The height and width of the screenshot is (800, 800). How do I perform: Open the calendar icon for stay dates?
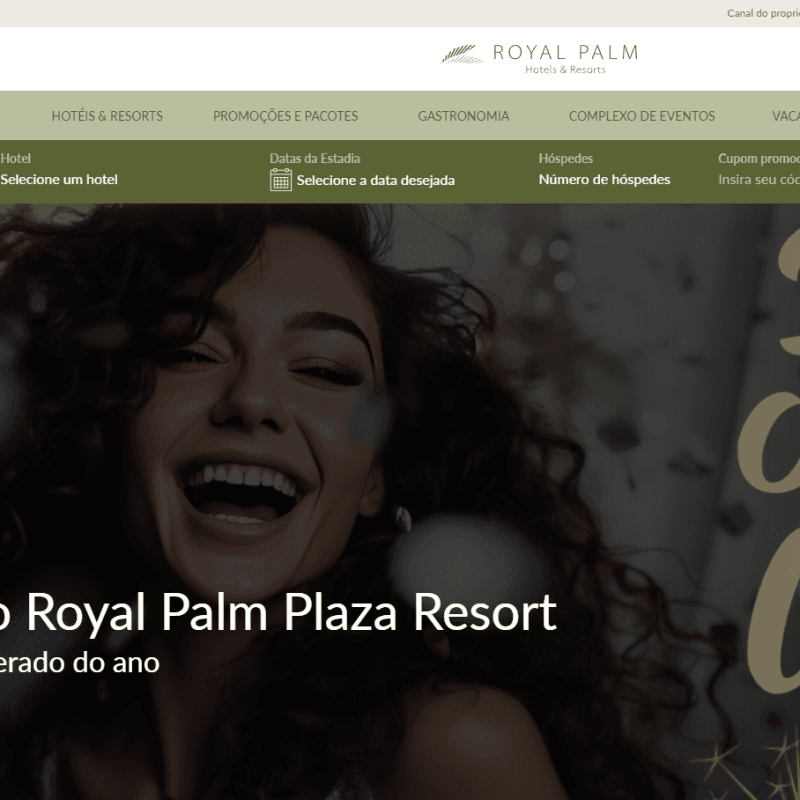pos(281,180)
